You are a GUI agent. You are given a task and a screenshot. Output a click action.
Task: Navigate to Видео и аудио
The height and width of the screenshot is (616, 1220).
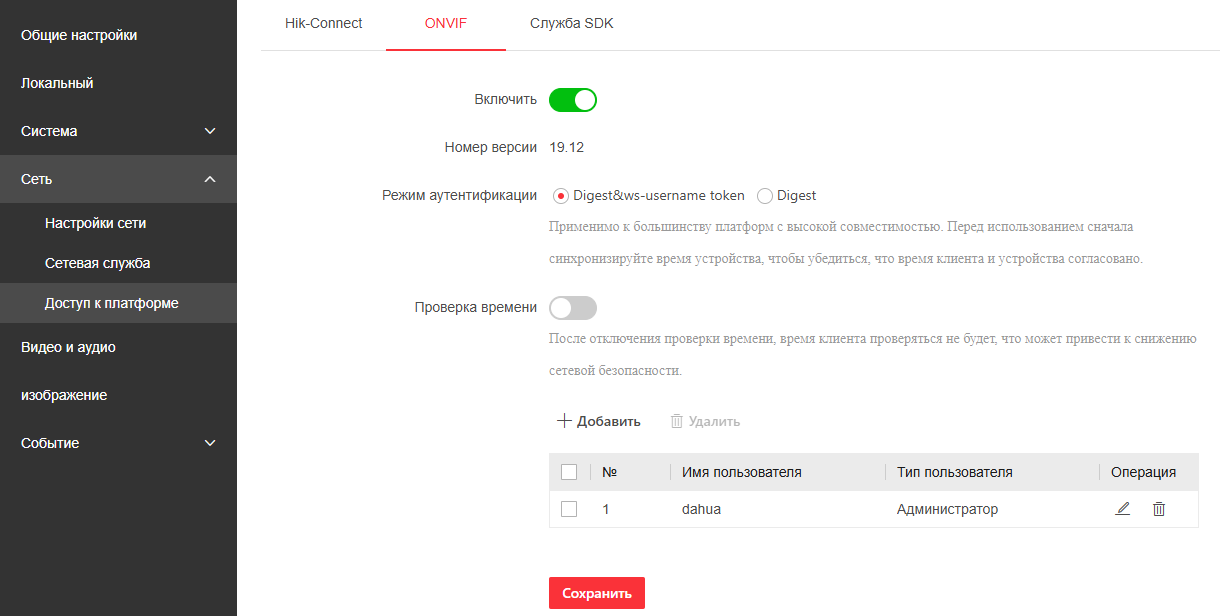pos(68,347)
